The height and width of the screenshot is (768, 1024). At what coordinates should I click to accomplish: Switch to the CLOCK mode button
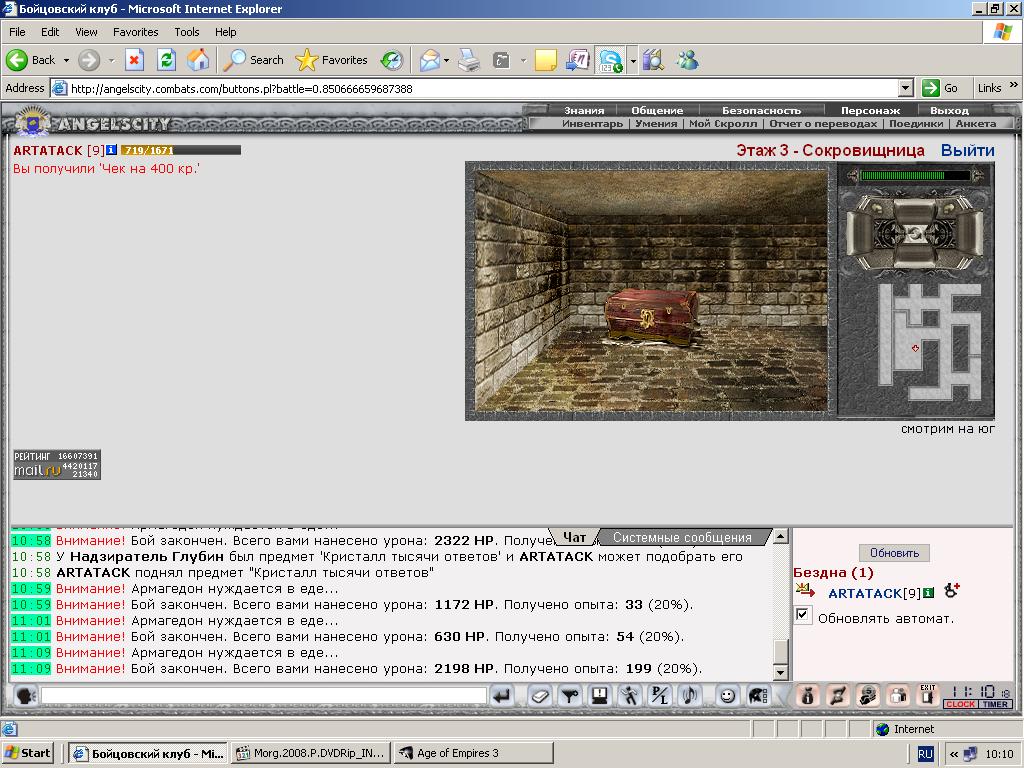pos(959,704)
